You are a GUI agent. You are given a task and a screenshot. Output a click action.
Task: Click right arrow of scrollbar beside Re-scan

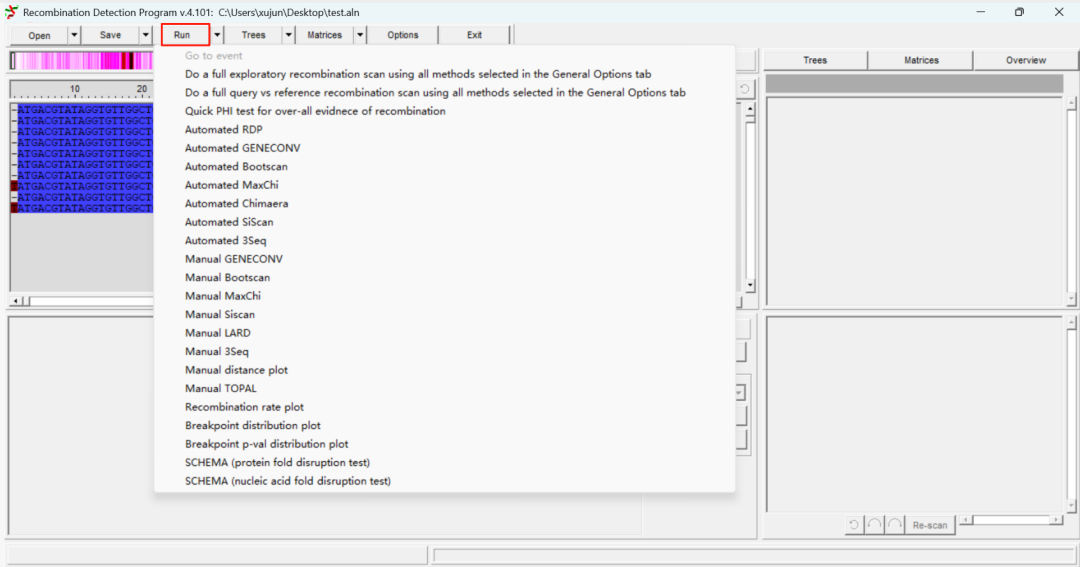point(1056,519)
